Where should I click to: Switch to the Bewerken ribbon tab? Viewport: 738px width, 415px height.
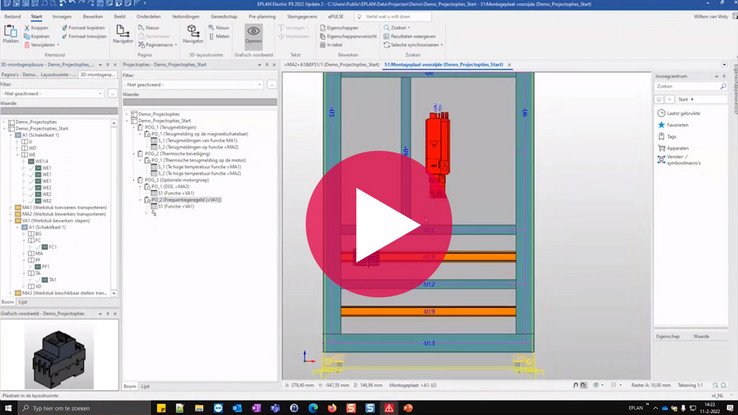(x=93, y=16)
